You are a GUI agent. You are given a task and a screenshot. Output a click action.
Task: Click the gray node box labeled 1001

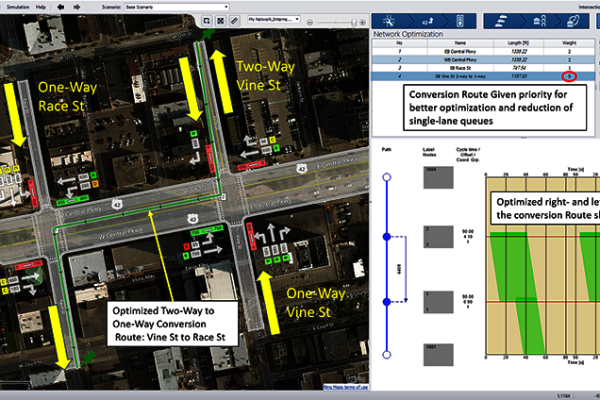pyautogui.click(x=438, y=354)
